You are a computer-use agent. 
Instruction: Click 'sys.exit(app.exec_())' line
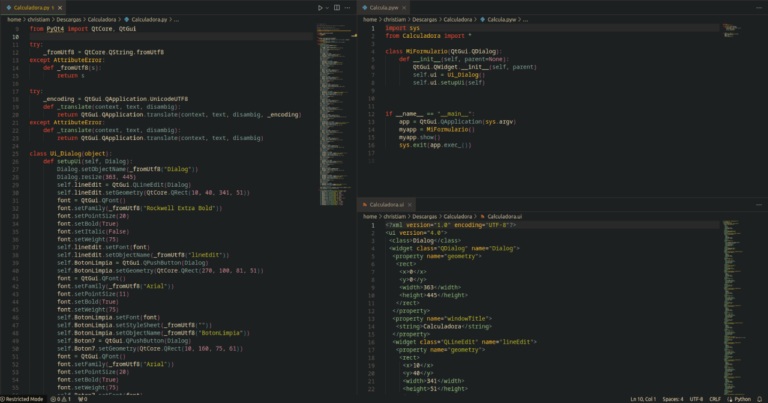click(435, 145)
